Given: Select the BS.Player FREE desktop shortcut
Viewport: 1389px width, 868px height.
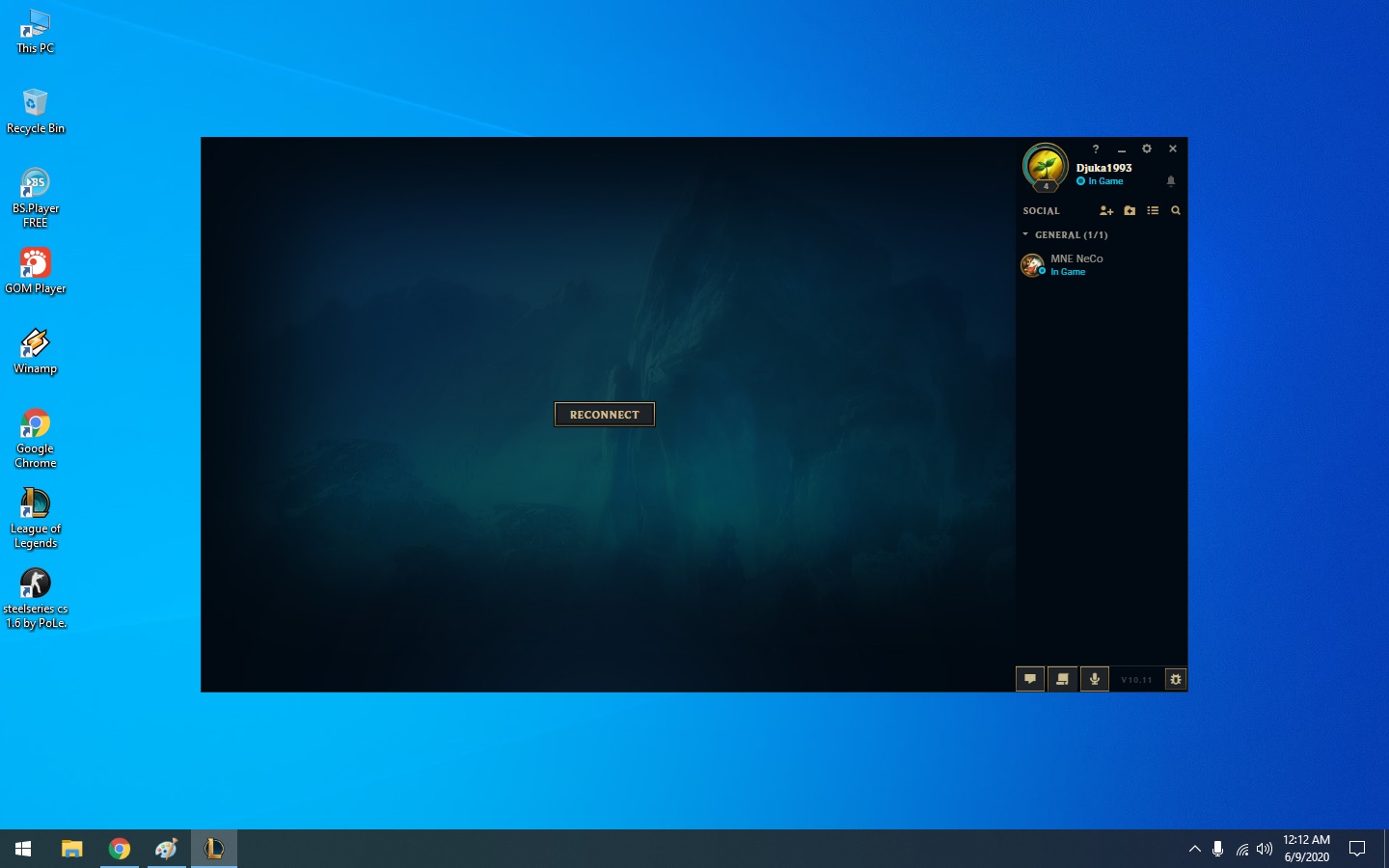Looking at the screenshot, I should [x=36, y=198].
